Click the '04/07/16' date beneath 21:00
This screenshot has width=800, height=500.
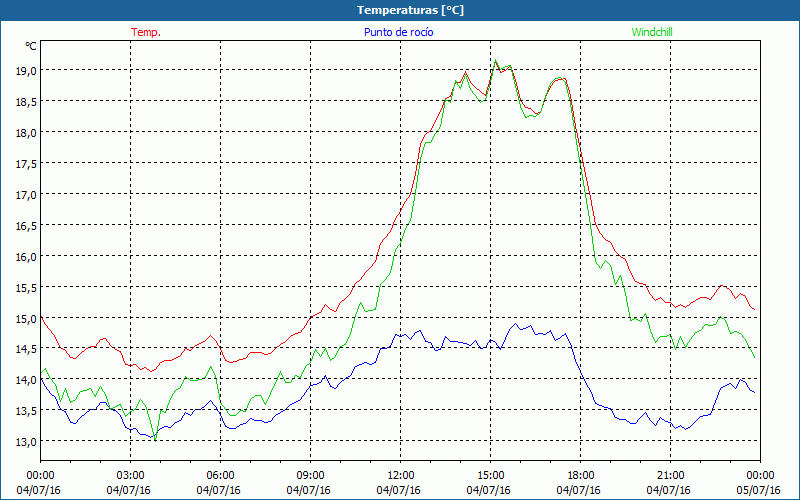coord(668,490)
